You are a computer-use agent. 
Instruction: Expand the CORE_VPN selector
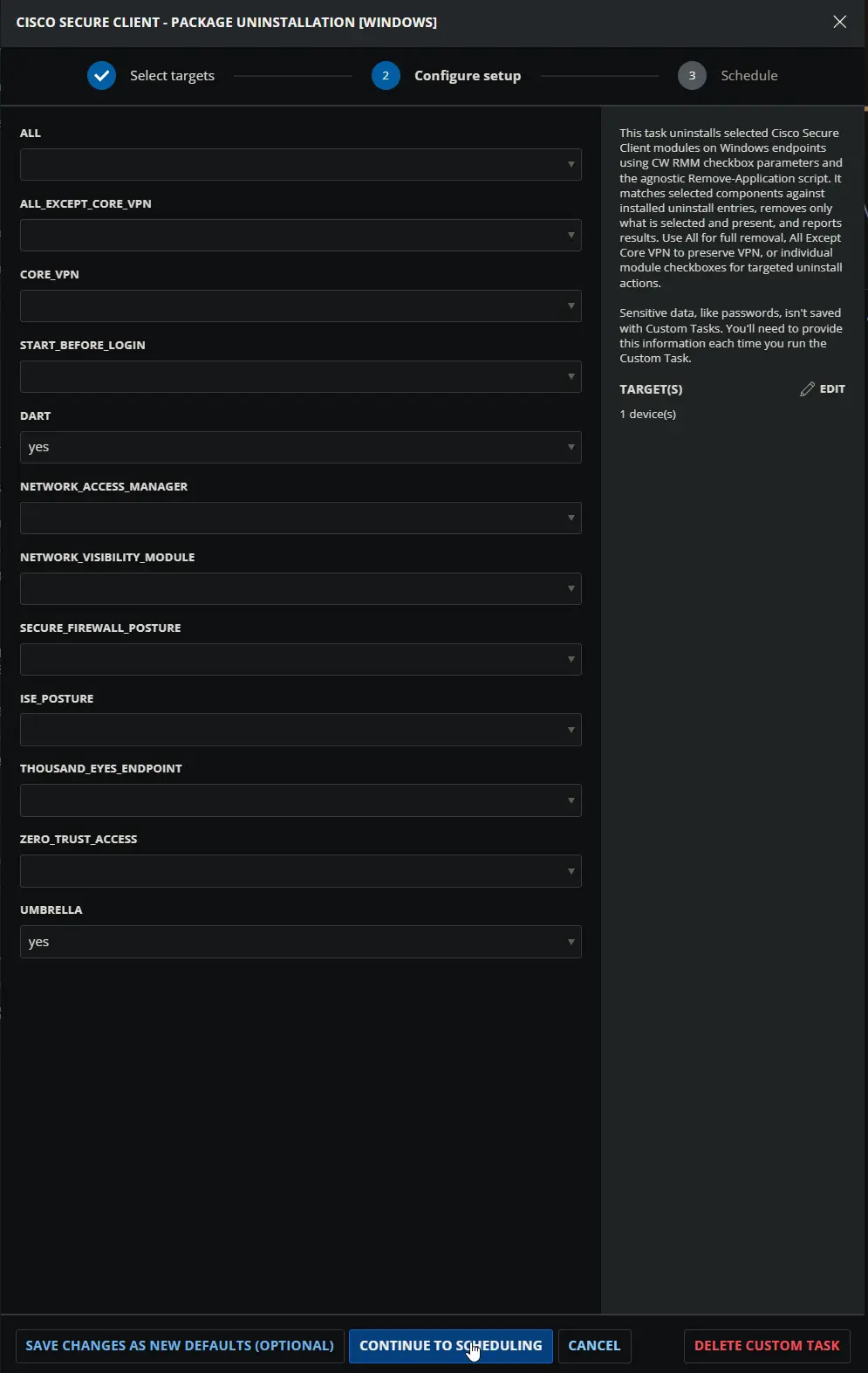point(300,305)
